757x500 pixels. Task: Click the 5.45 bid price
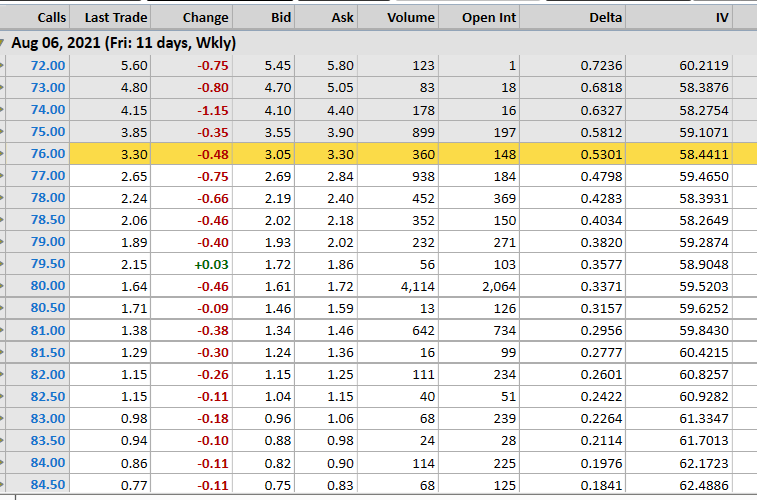278,66
